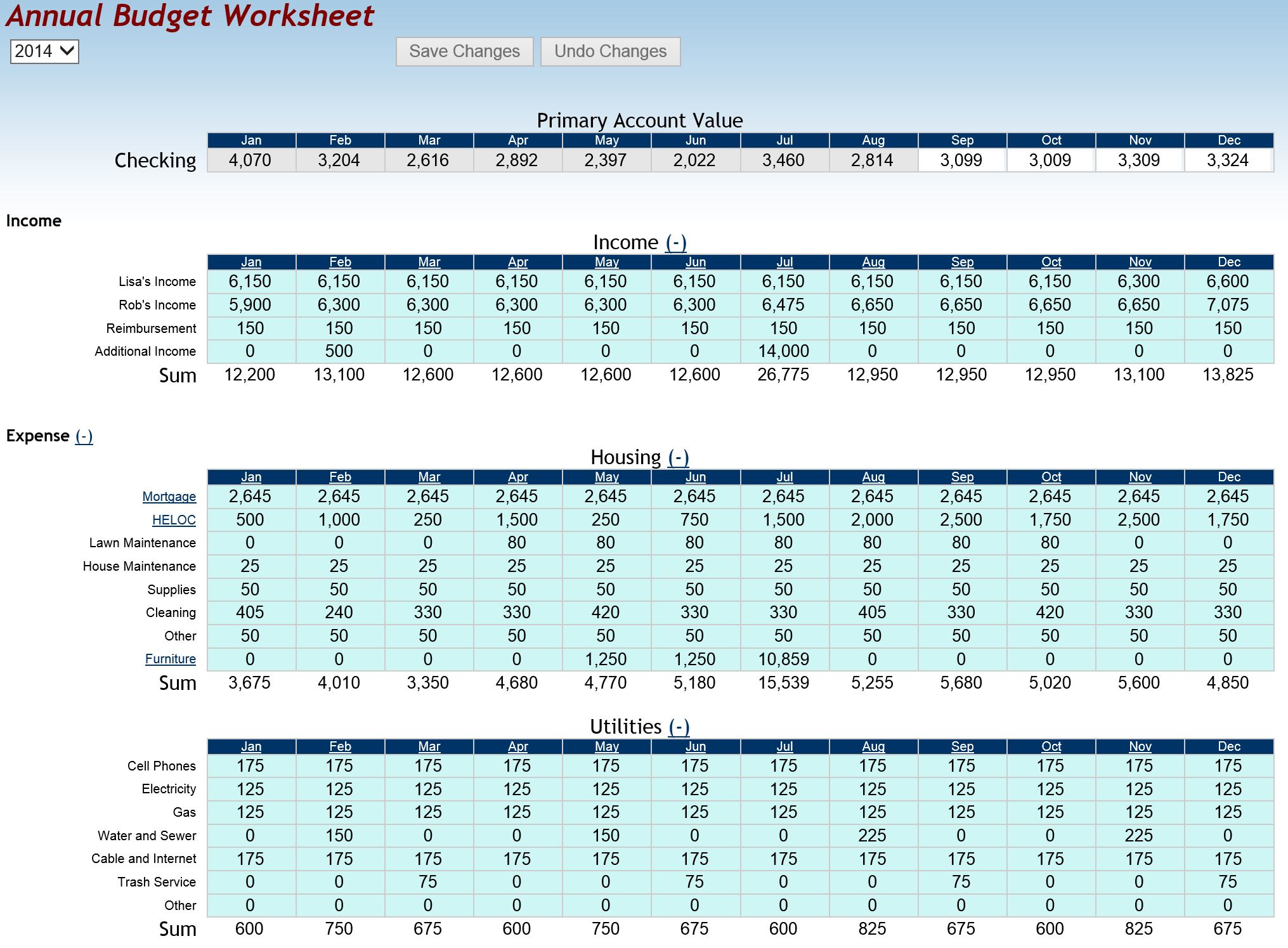Image resolution: width=1288 pixels, height=948 pixels.
Task: Edit Cleaning cell 405 for Jan
Action: [x=251, y=613]
